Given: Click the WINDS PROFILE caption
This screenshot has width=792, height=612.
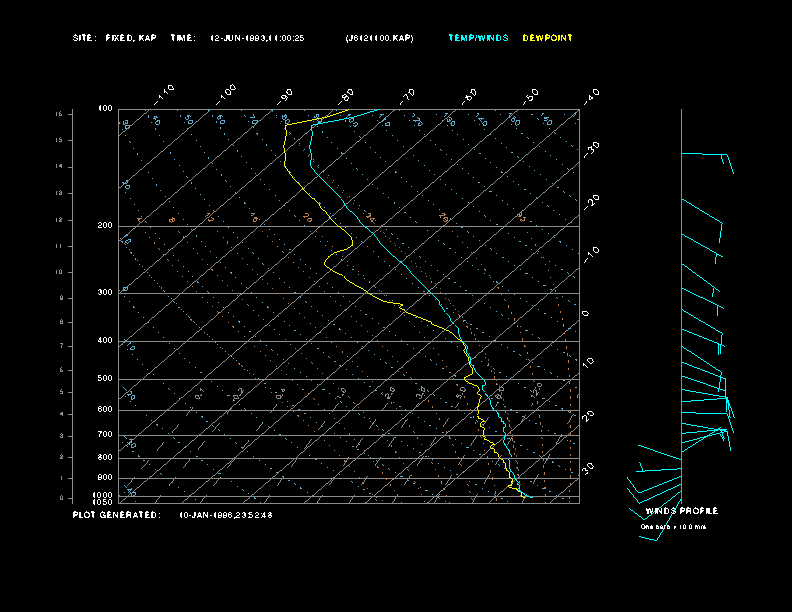Looking at the screenshot, I should pos(681,511).
